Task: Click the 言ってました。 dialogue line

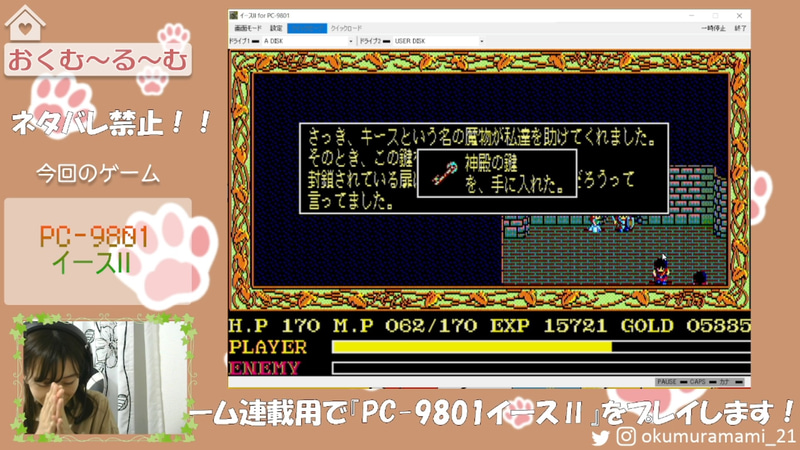Action: click(x=351, y=201)
